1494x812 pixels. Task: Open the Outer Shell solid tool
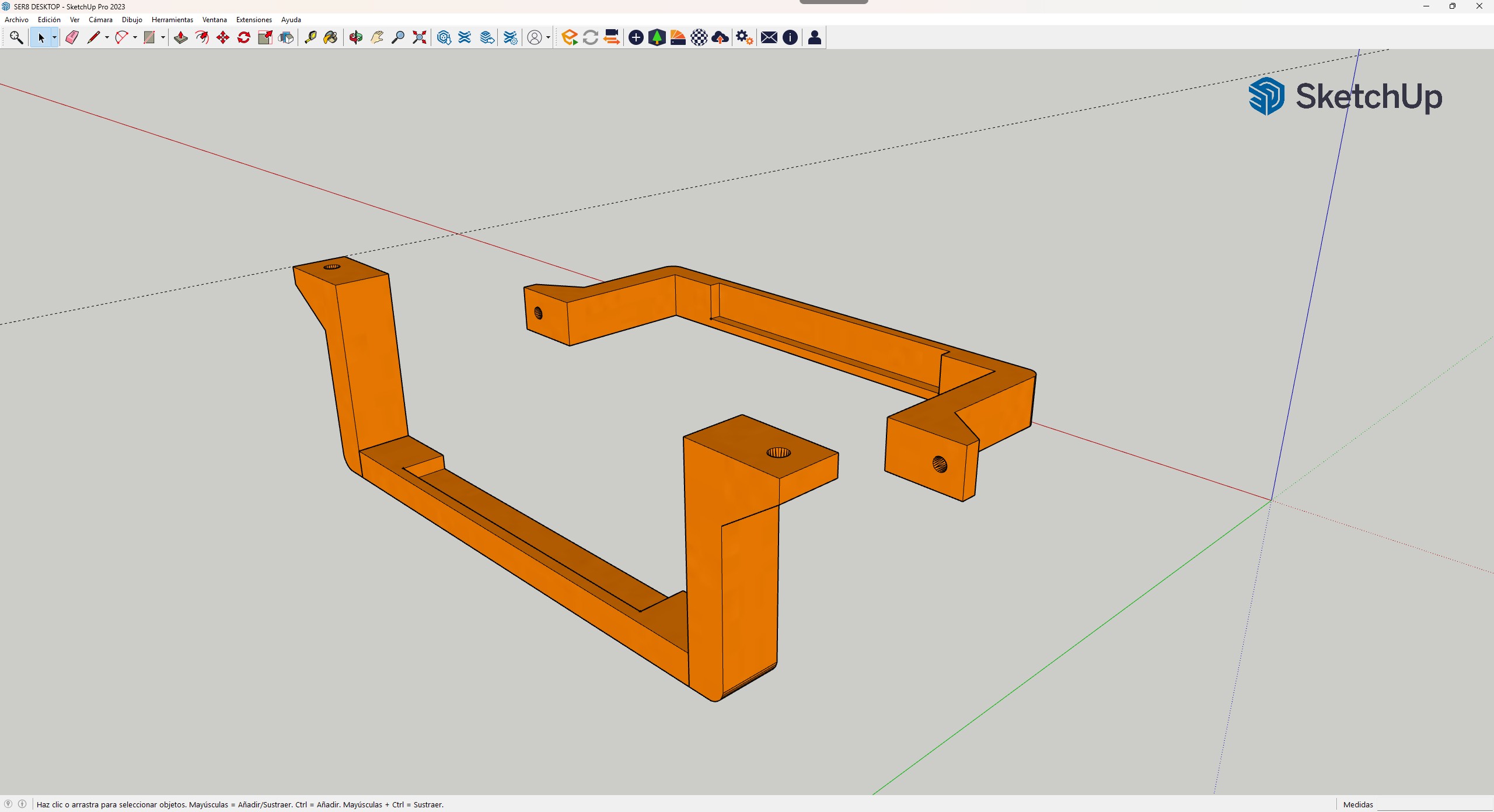pyautogui.click(x=286, y=38)
